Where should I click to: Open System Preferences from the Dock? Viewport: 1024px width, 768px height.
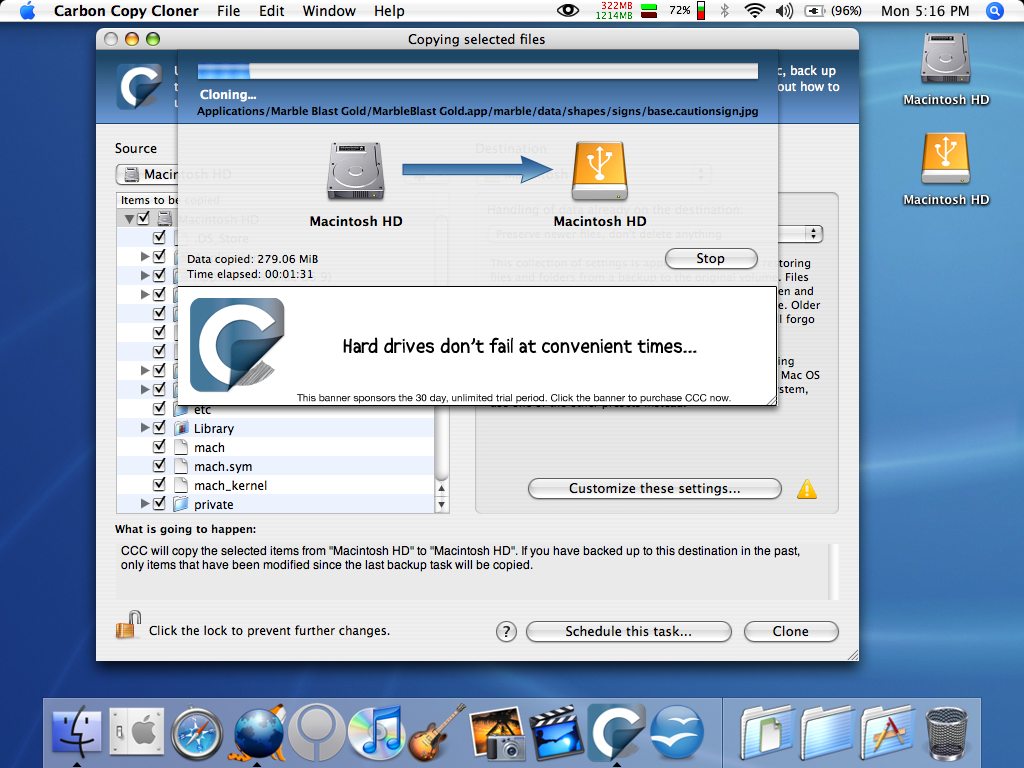pos(136,733)
